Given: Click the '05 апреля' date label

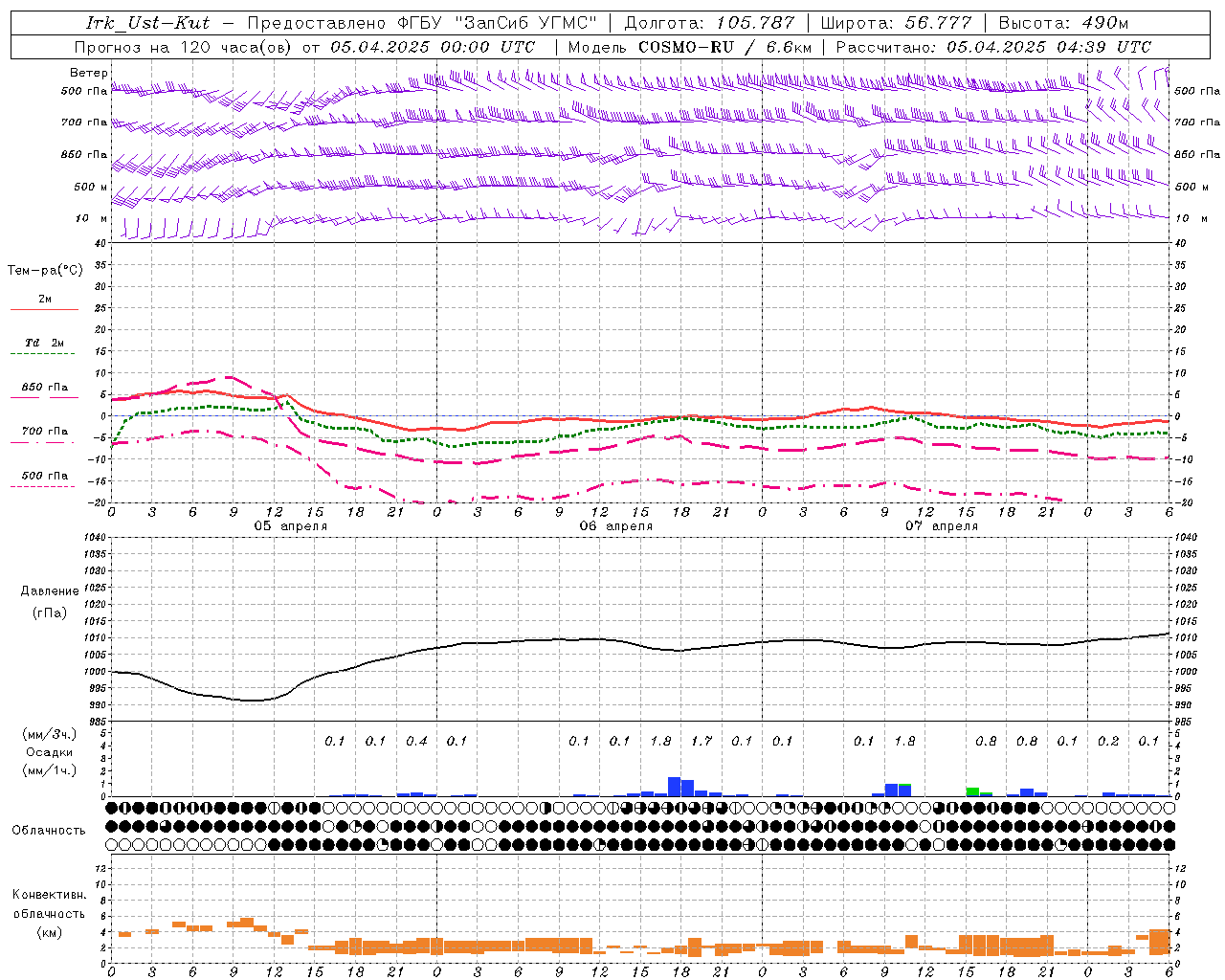Looking at the screenshot, I should point(290,526).
